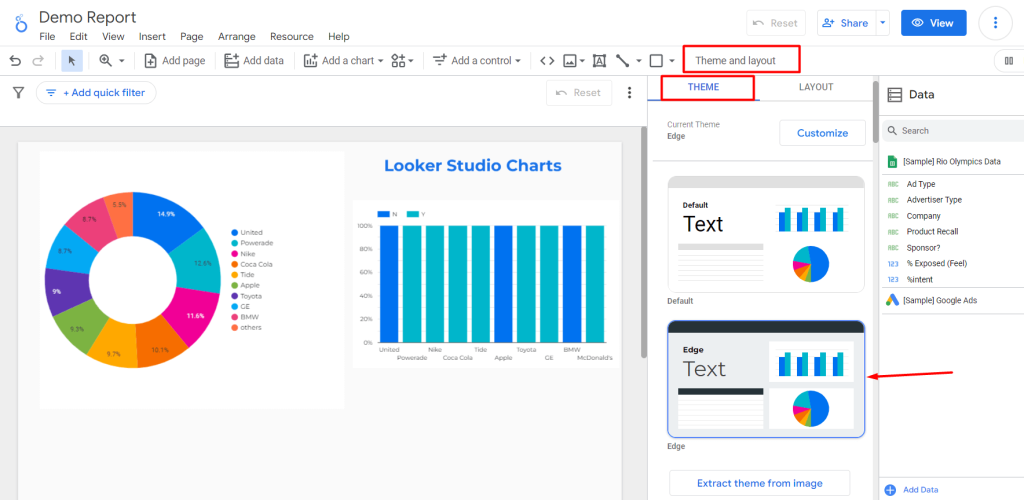Click Extract theme from image
The height and width of the screenshot is (500, 1024).
760,483
